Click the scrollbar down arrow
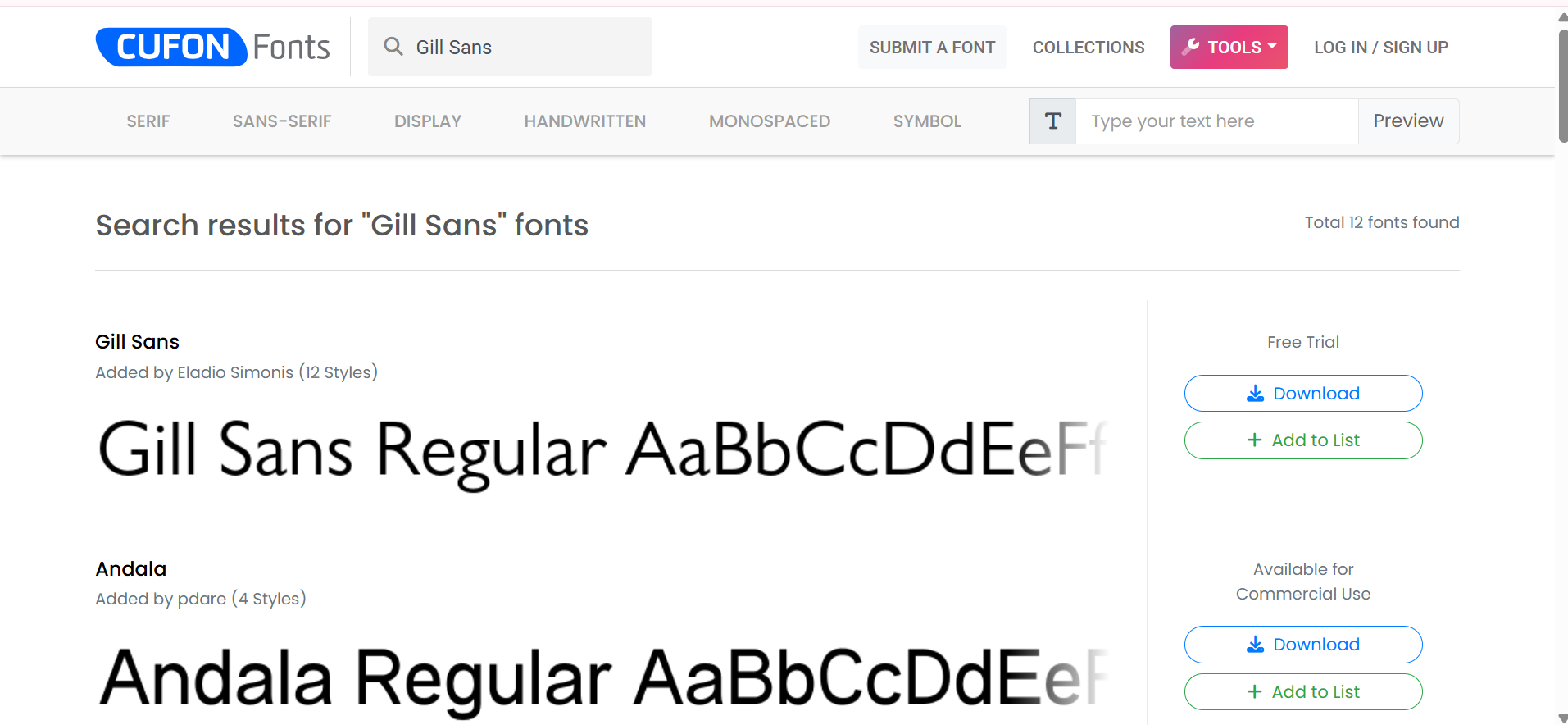1568x725 pixels. pyautogui.click(x=1561, y=718)
